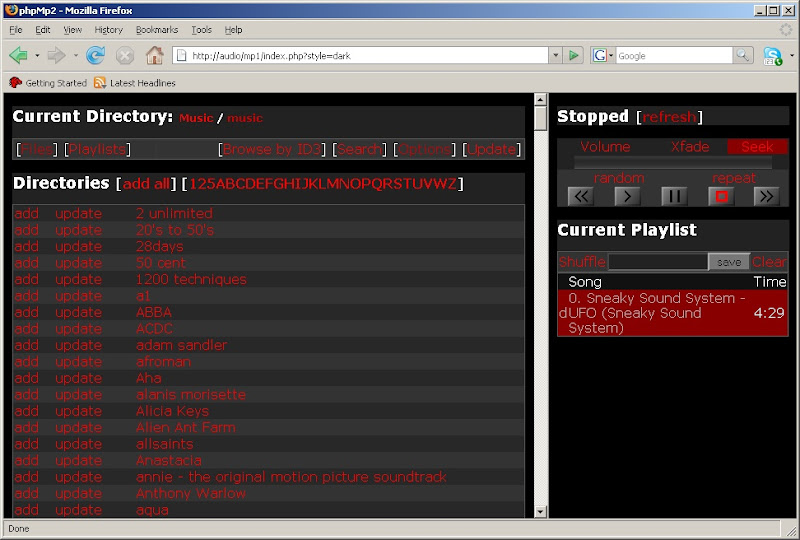Open the History menu
The height and width of the screenshot is (540, 800).
tap(109, 30)
